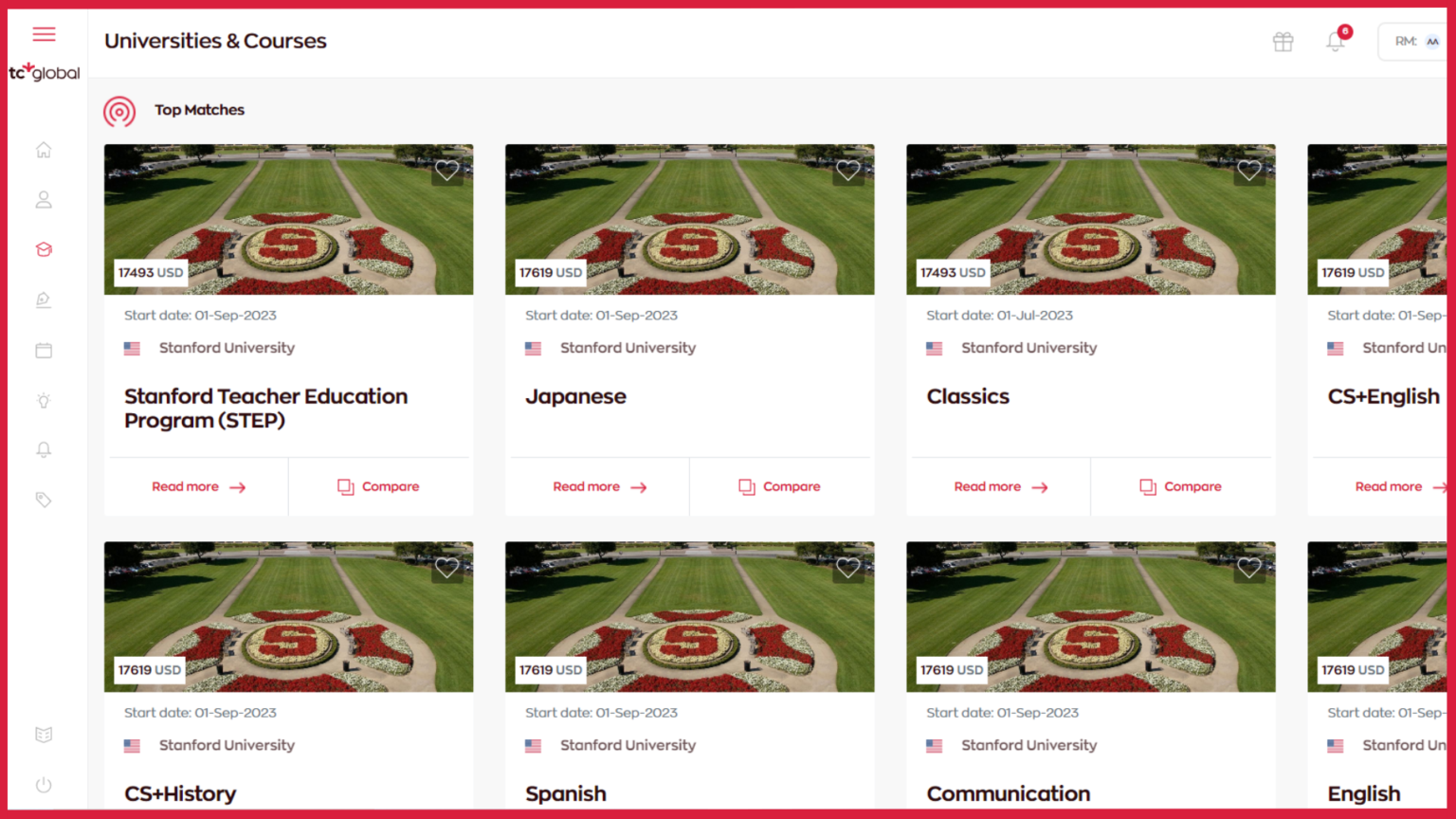This screenshot has width=1456, height=819.
Task: Expand the hamburger navigation menu
Action: 44,33
